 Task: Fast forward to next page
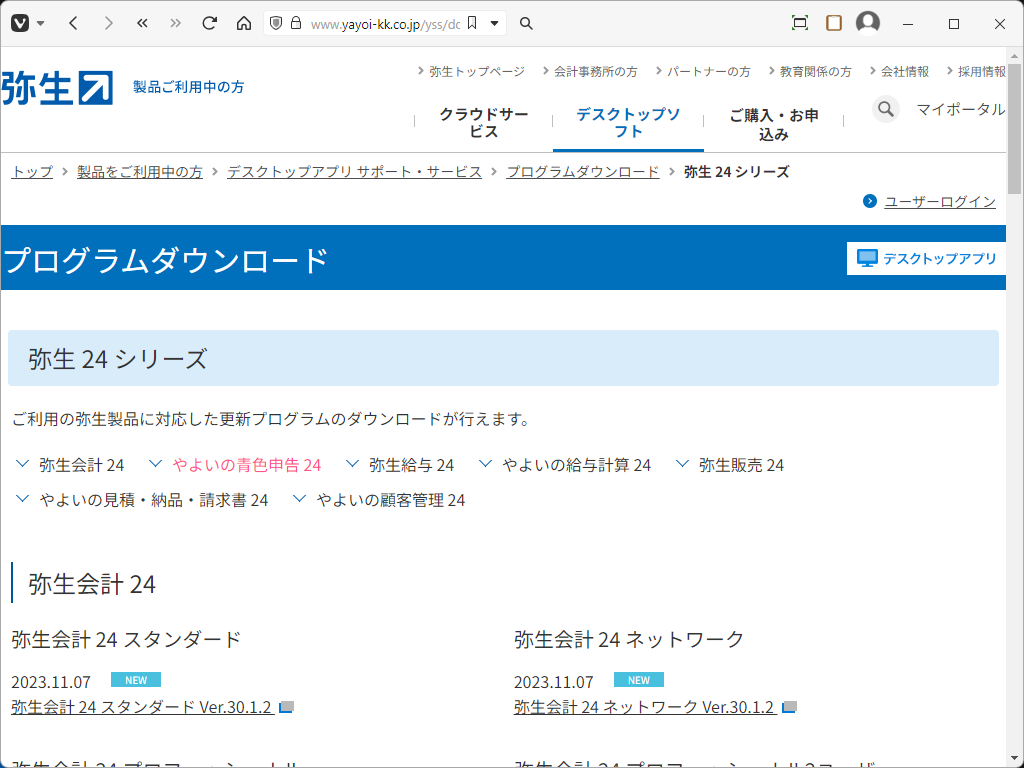tap(176, 24)
